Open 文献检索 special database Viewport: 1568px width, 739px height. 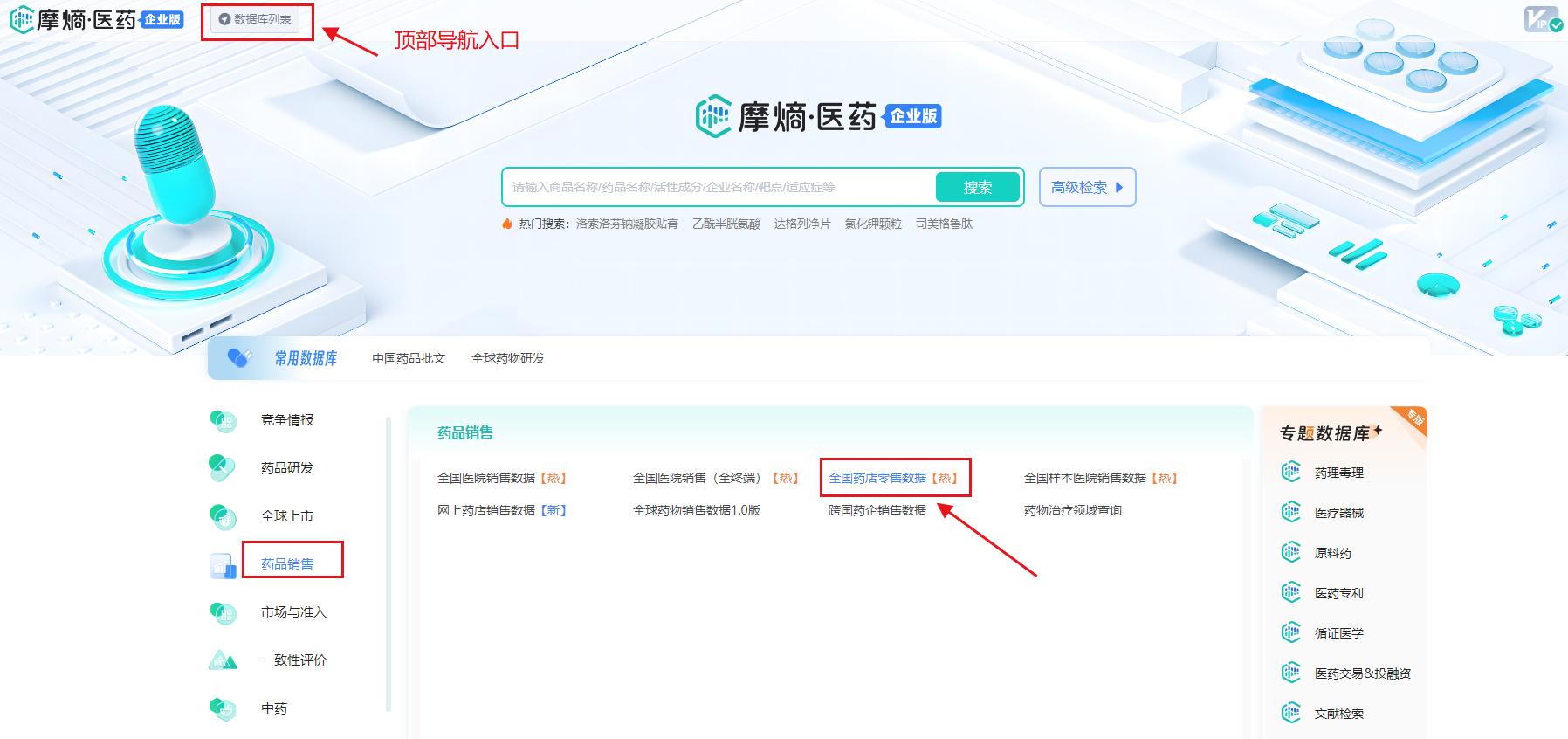pos(1339,714)
